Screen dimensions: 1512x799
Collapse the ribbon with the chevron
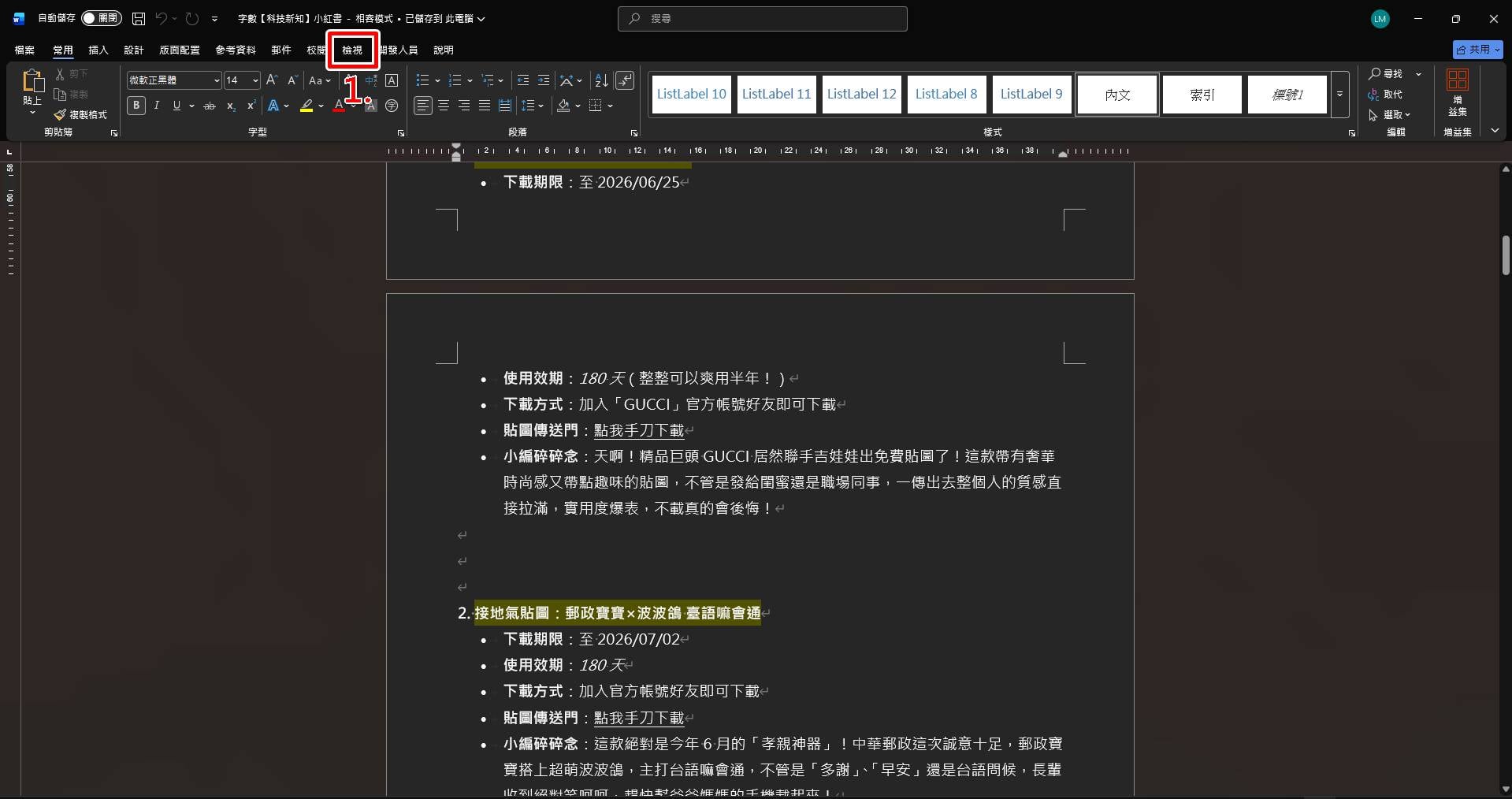point(1495,131)
